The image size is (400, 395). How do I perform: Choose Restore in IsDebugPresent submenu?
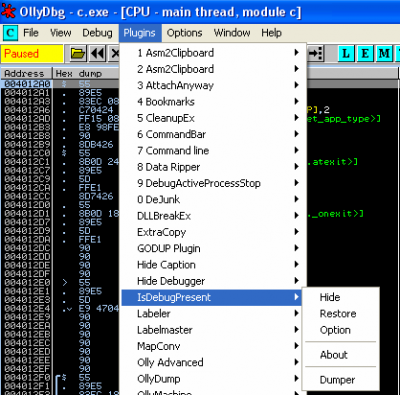pos(341,314)
